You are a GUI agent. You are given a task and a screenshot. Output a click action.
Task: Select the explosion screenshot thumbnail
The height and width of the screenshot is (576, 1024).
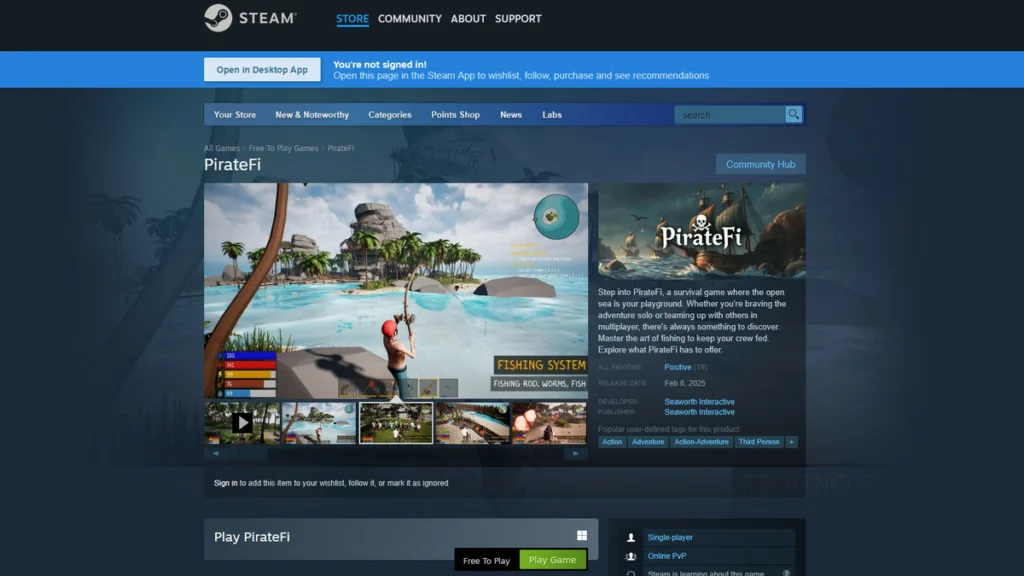tap(549, 421)
